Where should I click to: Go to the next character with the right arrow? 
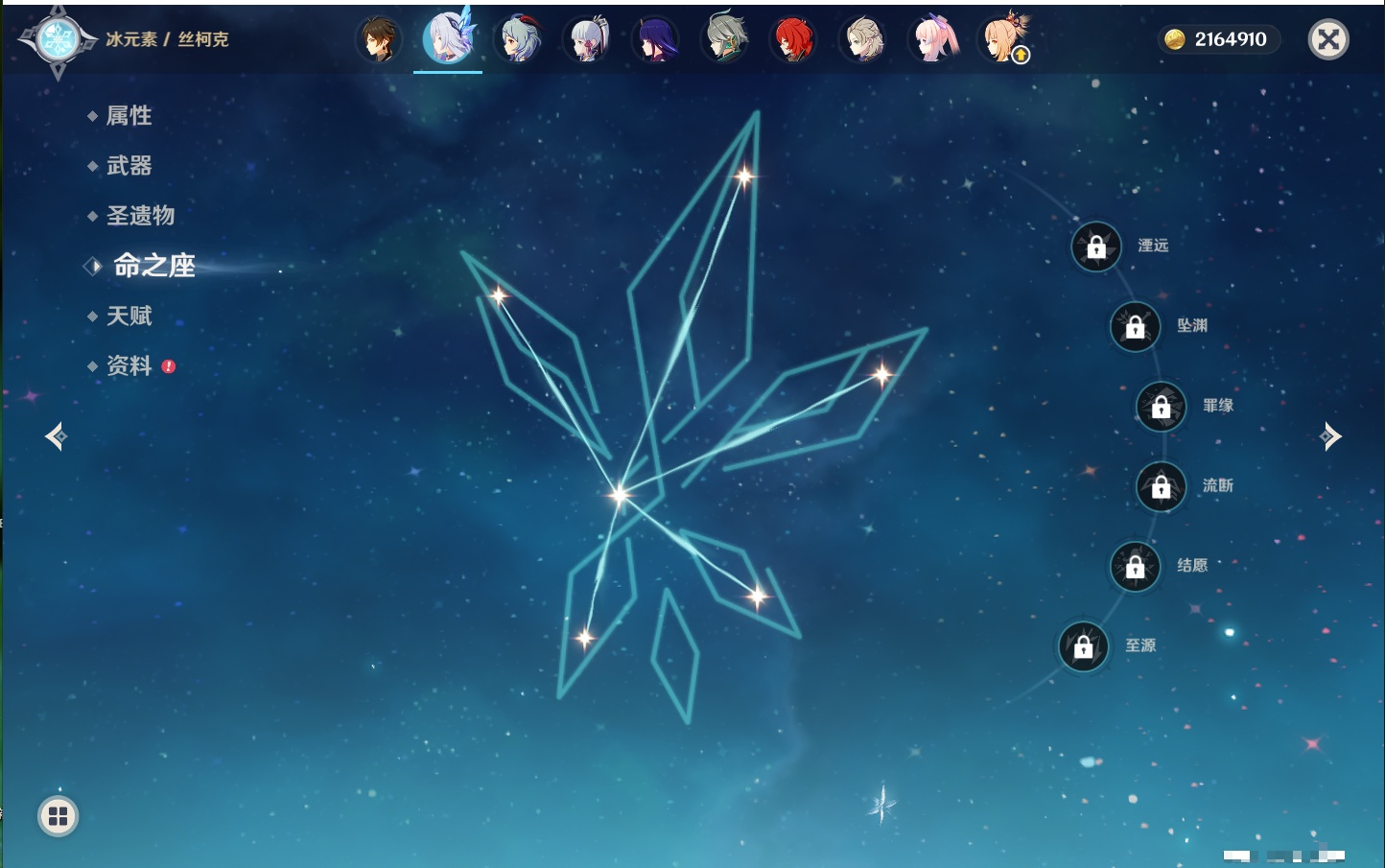pos(1330,436)
